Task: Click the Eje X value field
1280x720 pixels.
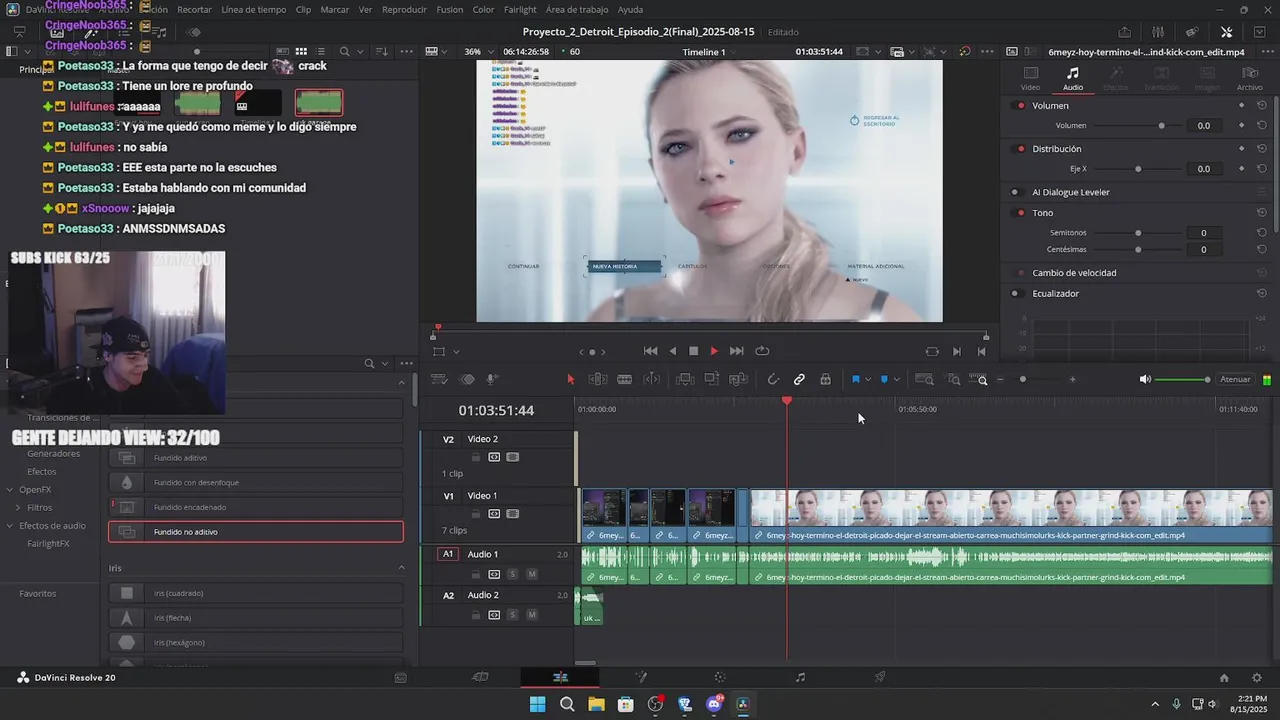Action: (1204, 169)
